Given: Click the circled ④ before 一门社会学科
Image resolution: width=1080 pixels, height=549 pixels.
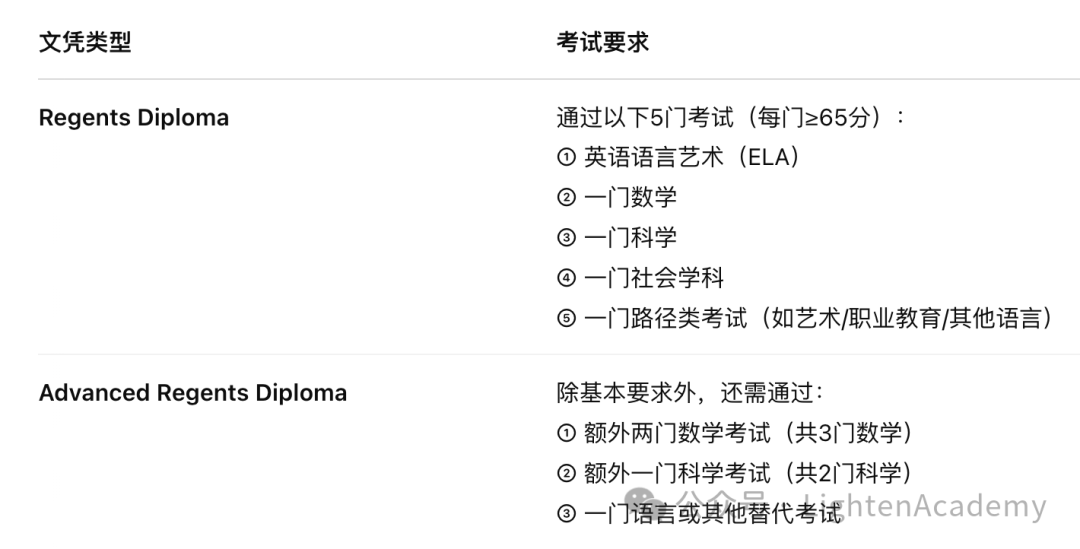Looking at the screenshot, I should (566, 278).
